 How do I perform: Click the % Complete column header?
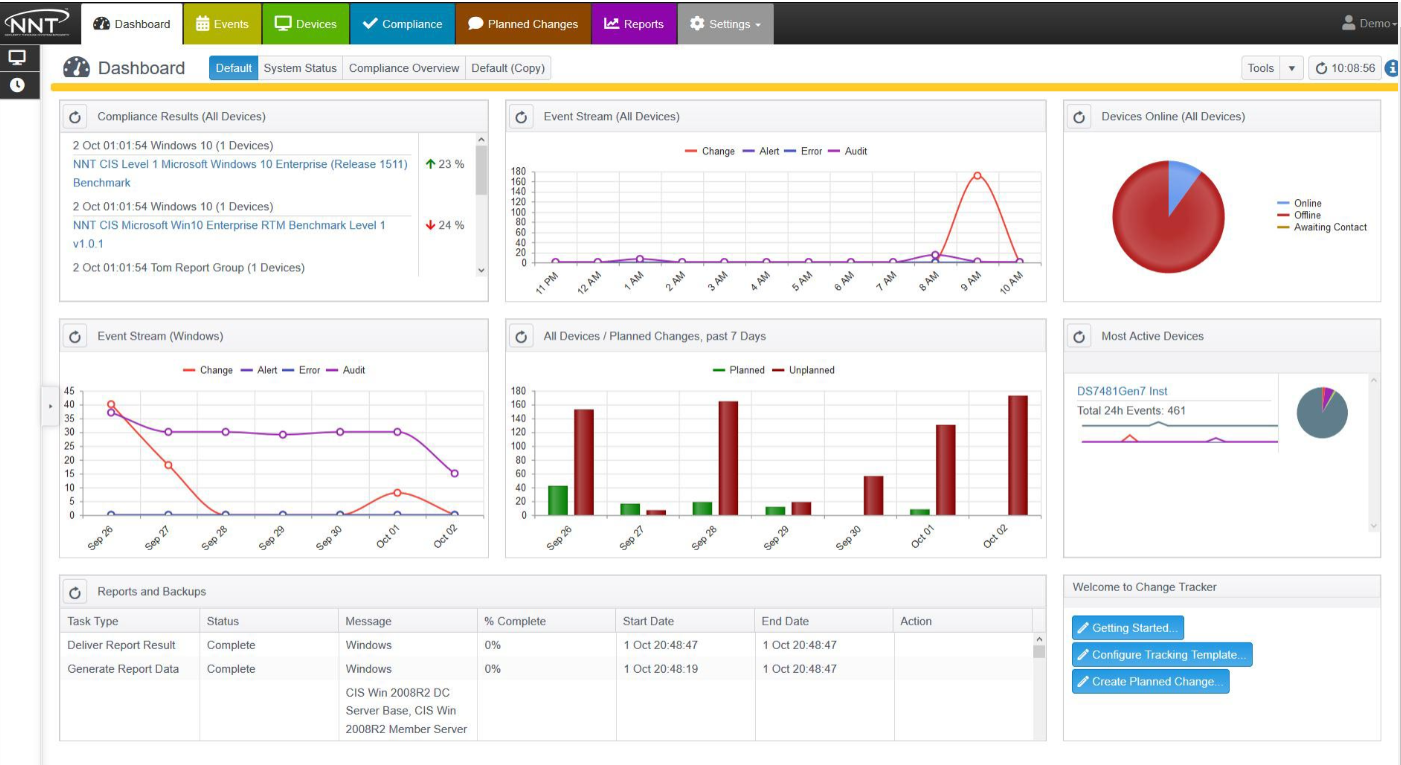pyautogui.click(x=546, y=621)
